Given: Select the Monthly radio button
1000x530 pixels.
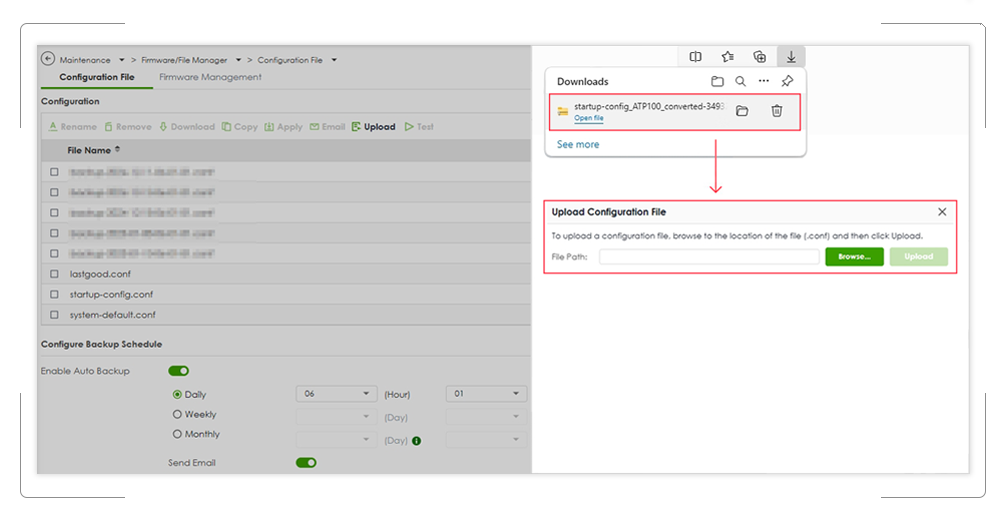Looking at the screenshot, I should (177, 434).
